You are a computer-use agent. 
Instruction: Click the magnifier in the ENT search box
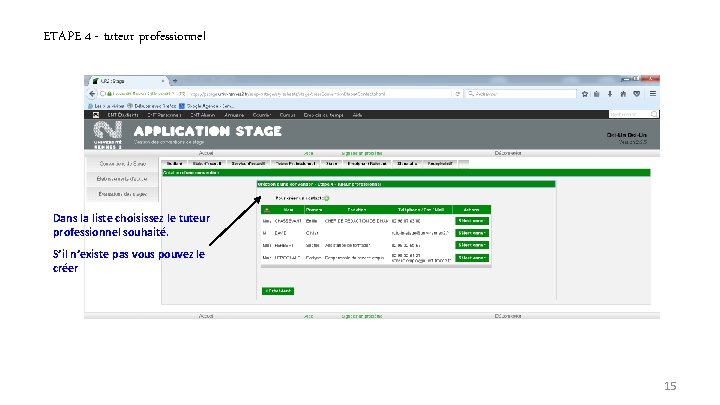[654, 114]
